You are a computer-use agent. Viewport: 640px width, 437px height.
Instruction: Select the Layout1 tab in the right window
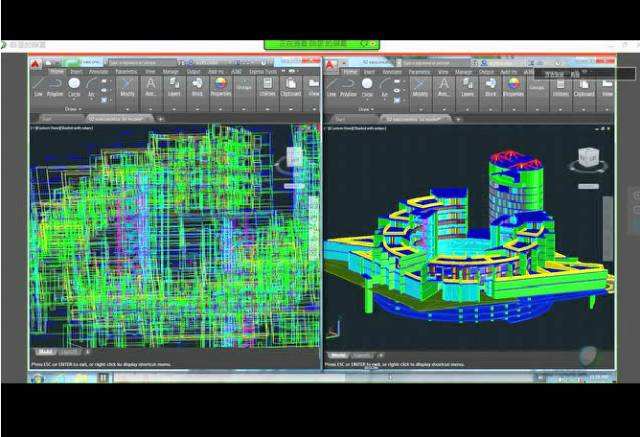click(x=362, y=355)
